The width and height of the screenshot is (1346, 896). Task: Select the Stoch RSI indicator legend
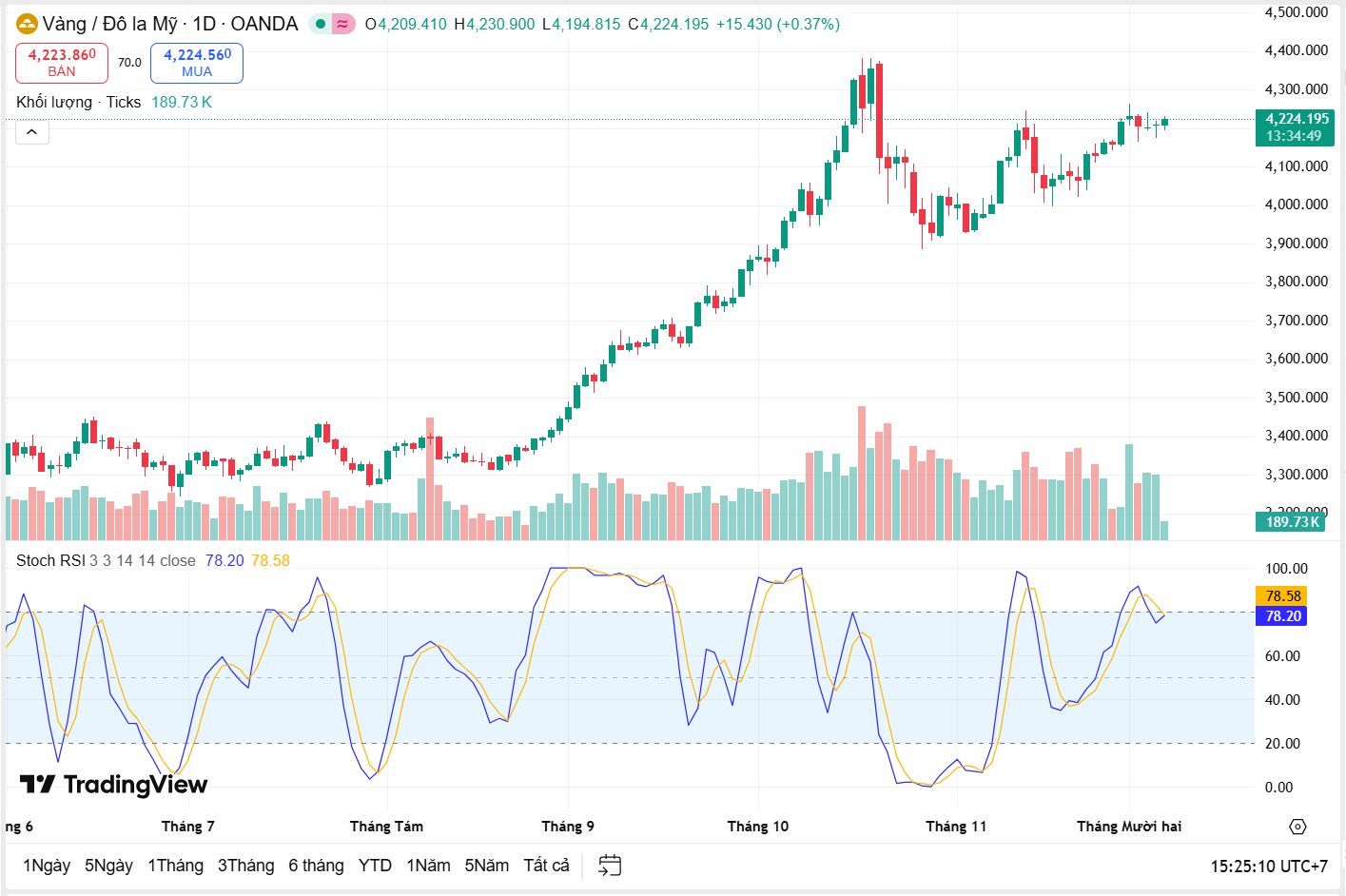tap(50, 560)
